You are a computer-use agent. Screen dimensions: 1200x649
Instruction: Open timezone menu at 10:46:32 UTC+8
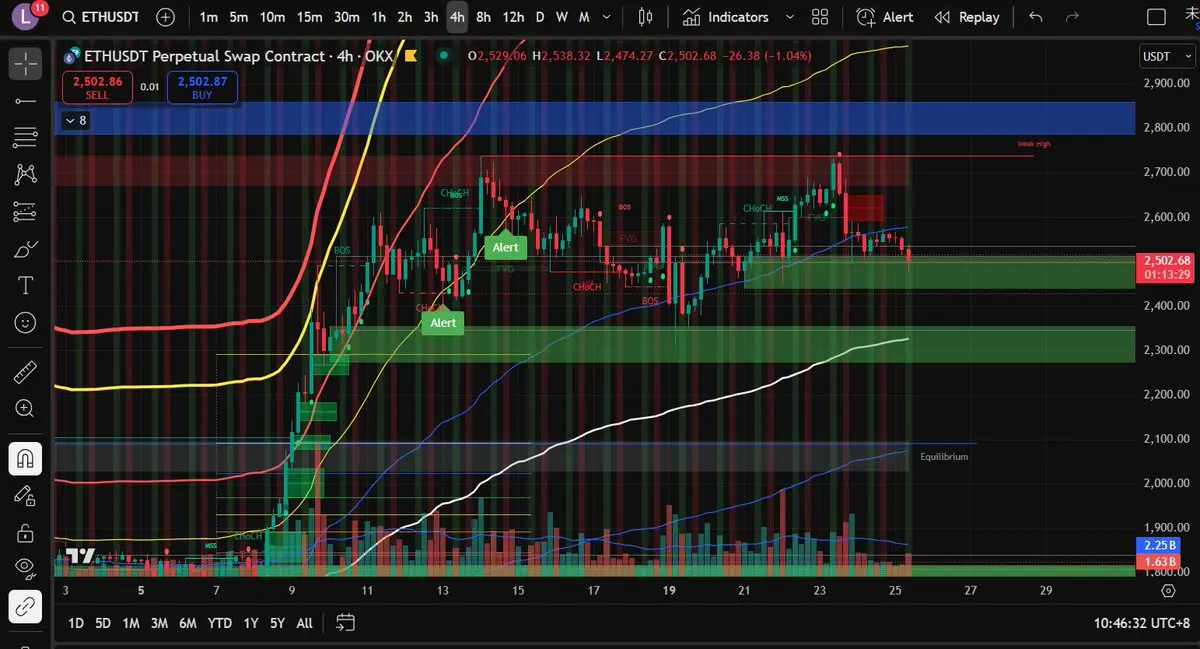click(x=1141, y=623)
